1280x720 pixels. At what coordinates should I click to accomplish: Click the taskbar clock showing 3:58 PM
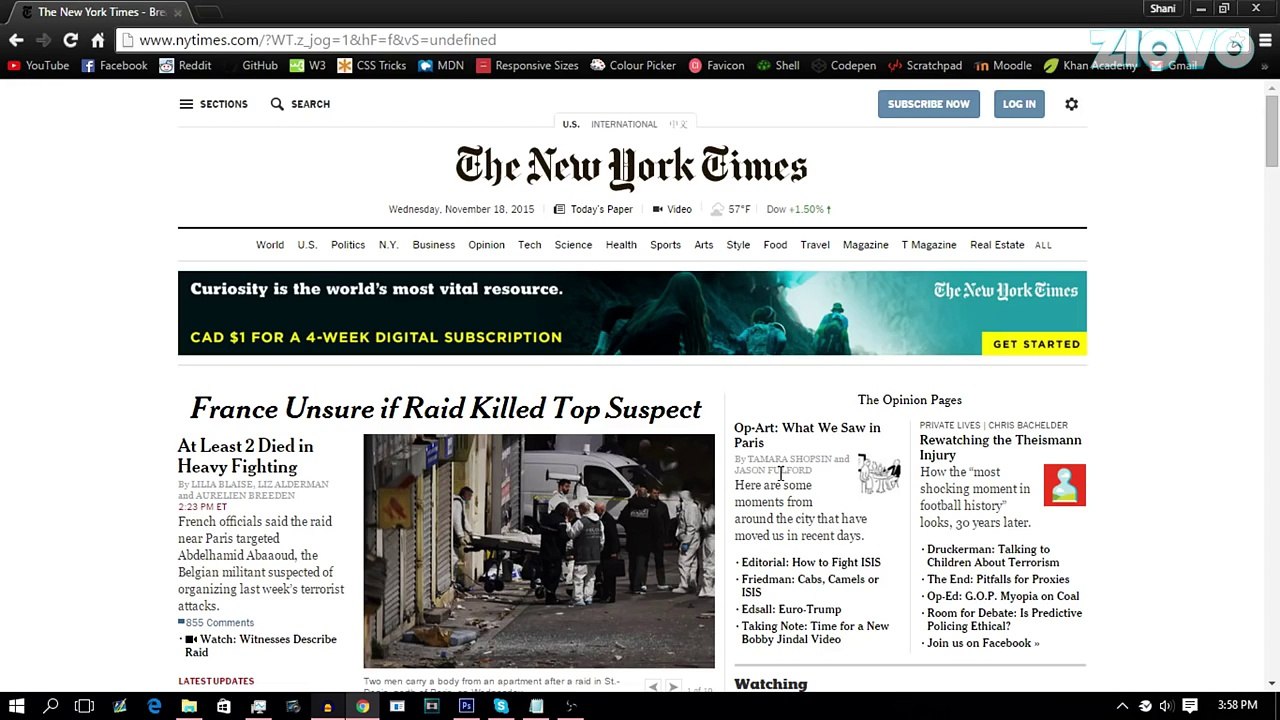(1237, 706)
